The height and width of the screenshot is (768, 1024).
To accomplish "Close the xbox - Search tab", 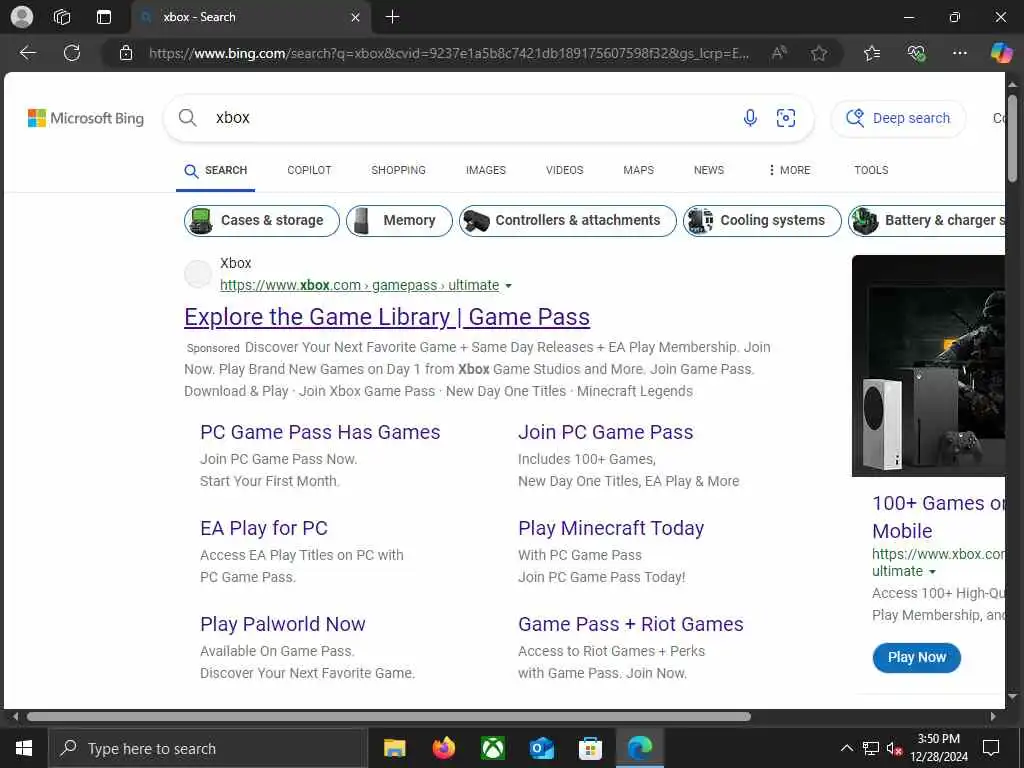I will pos(355,18).
